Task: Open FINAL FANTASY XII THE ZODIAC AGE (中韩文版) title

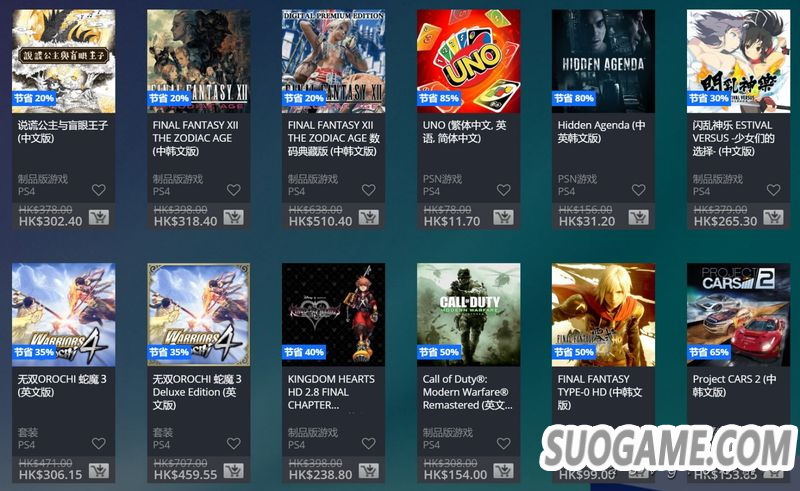Action: pyautogui.click(x=196, y=138)
